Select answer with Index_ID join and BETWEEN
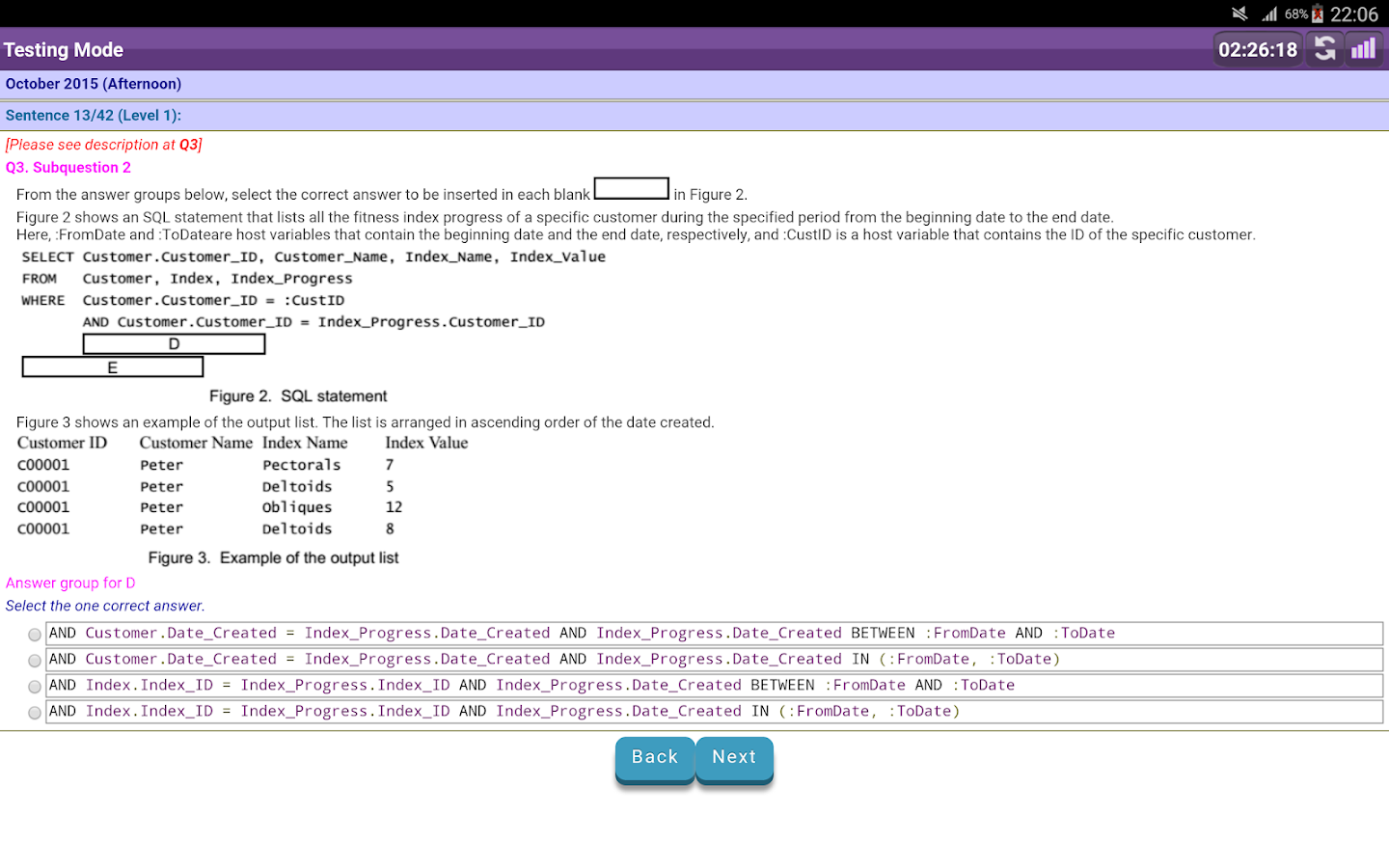Screen dimensions: 1389x868 point(715,686)
